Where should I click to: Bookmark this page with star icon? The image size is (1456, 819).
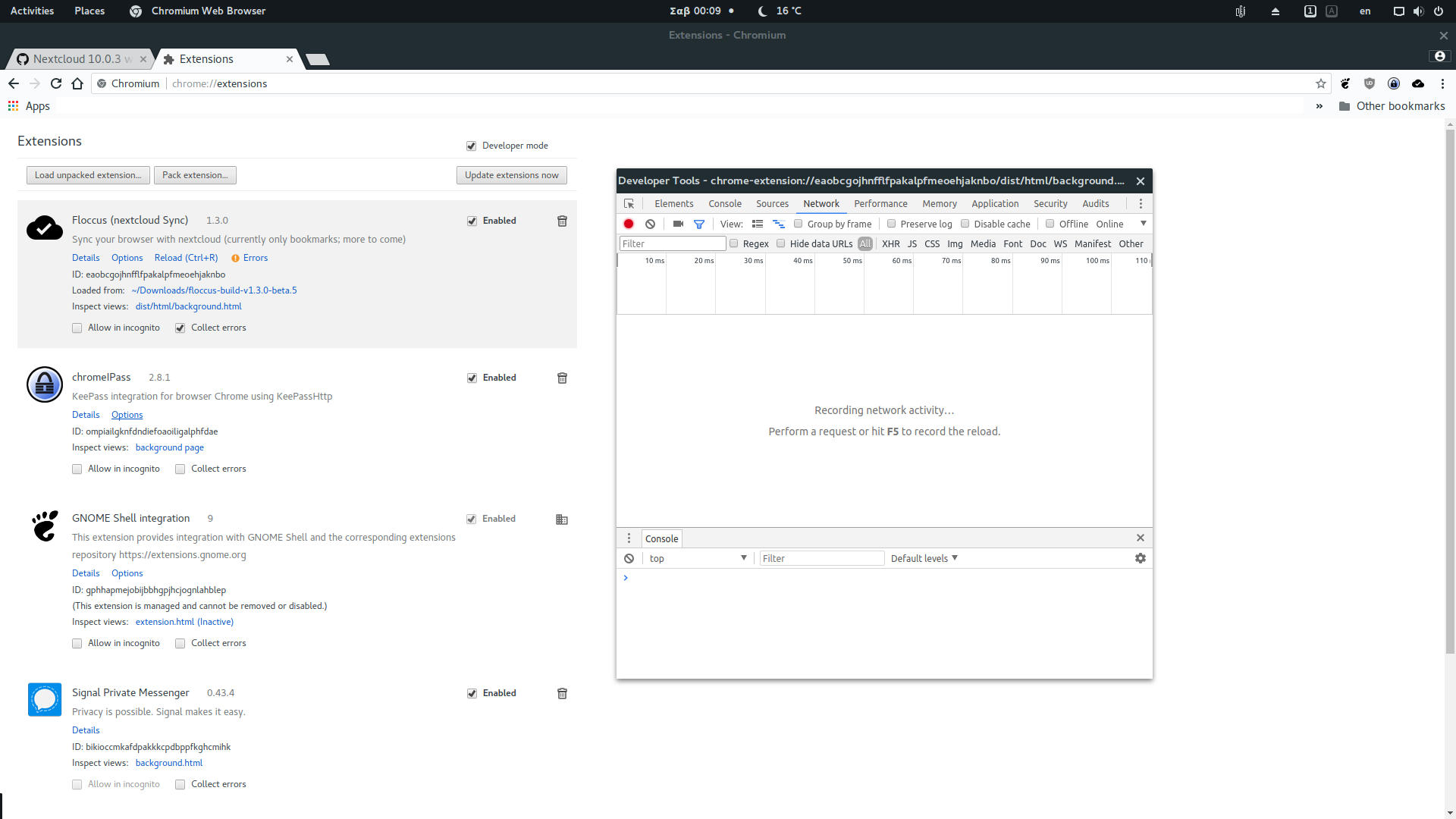1320,83
